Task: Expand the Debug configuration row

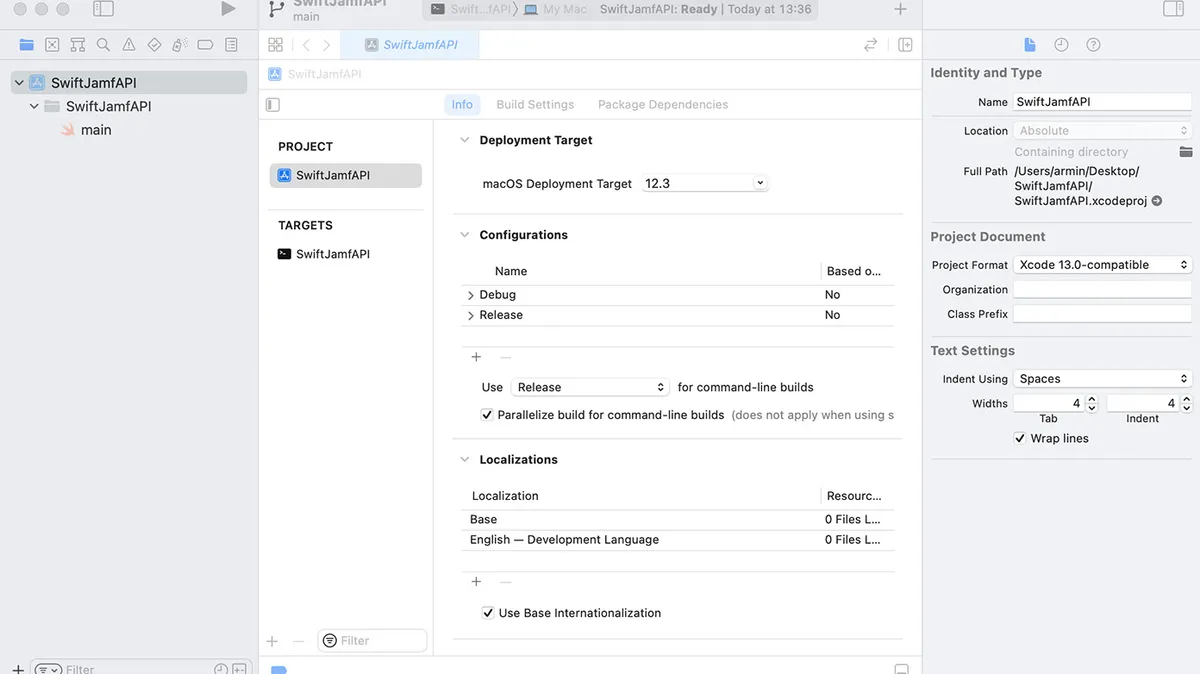Action: [470, 294]
